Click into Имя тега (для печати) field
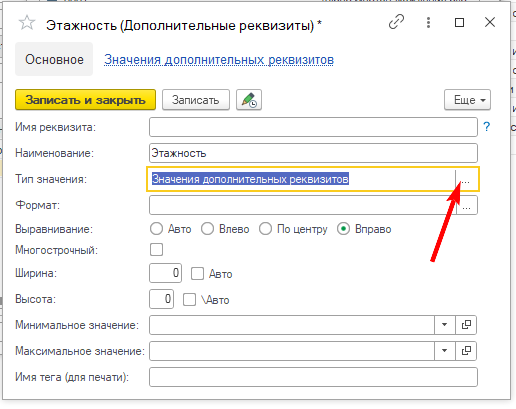Viewport: 516px width, 409px height. [313, 377]
